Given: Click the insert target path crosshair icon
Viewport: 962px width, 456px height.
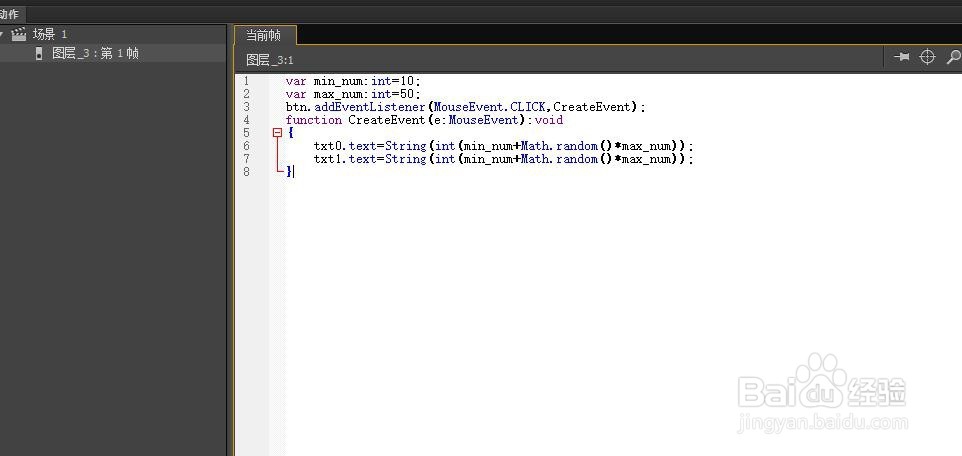Looking at the screenshot, I should pos(927,57).
